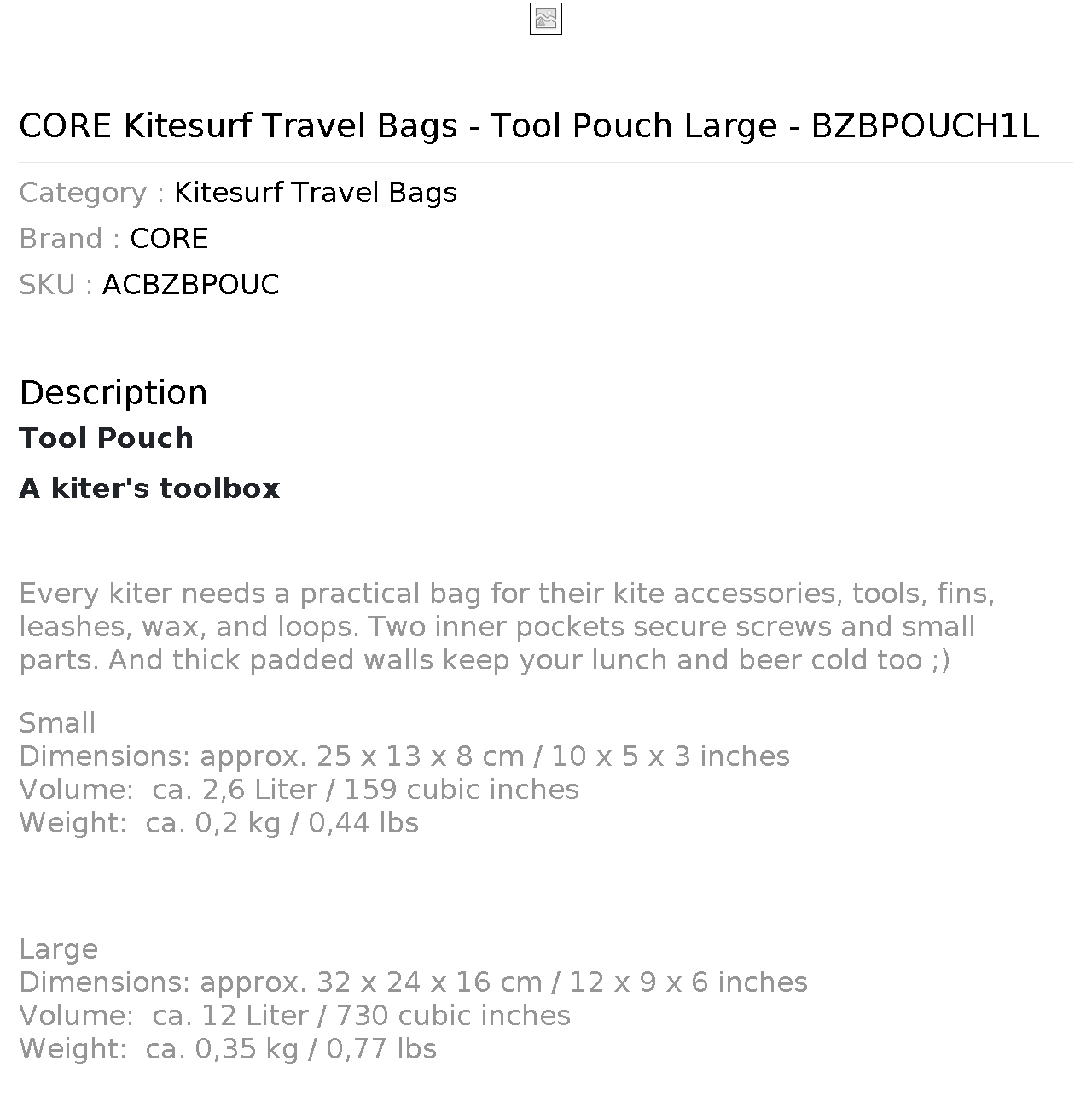Click the Small size label
This screenshot has width=1092, height=1101.
57,723
